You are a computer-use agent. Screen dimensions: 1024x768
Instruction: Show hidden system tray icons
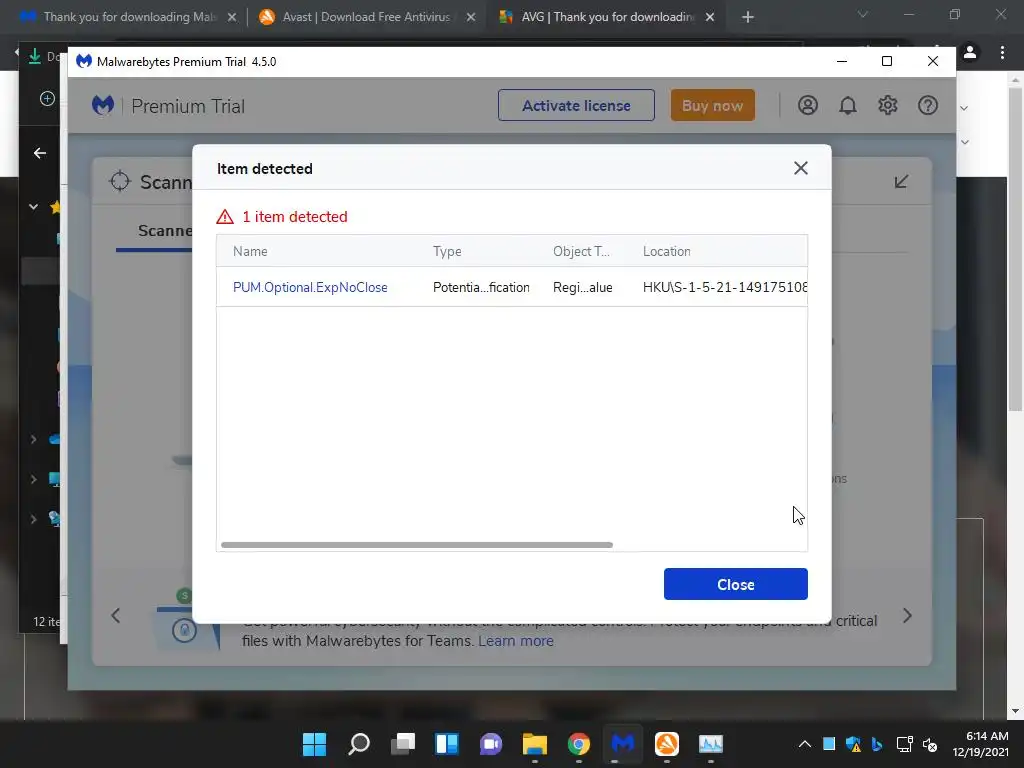805,744
